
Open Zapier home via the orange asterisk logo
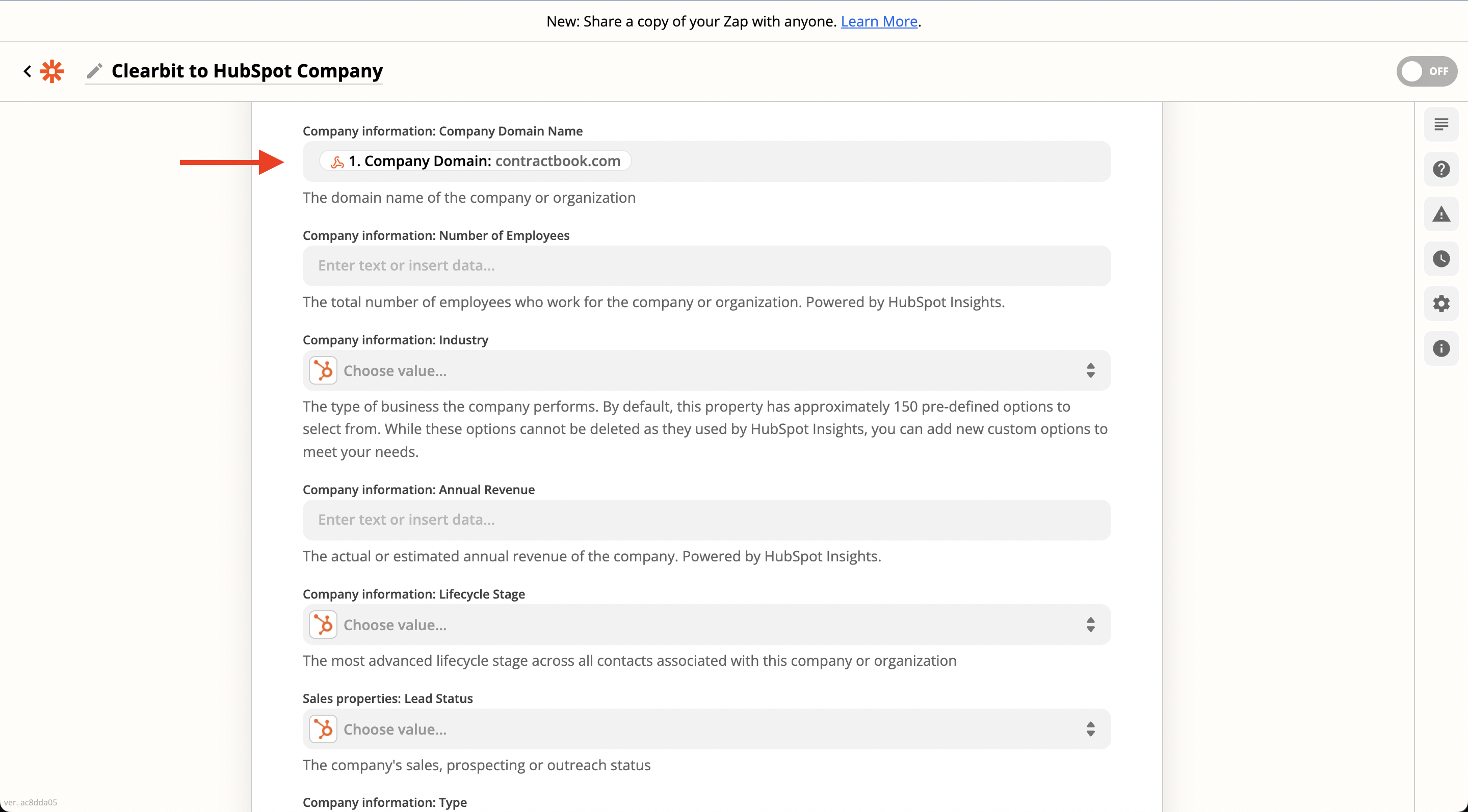point(52,71)
